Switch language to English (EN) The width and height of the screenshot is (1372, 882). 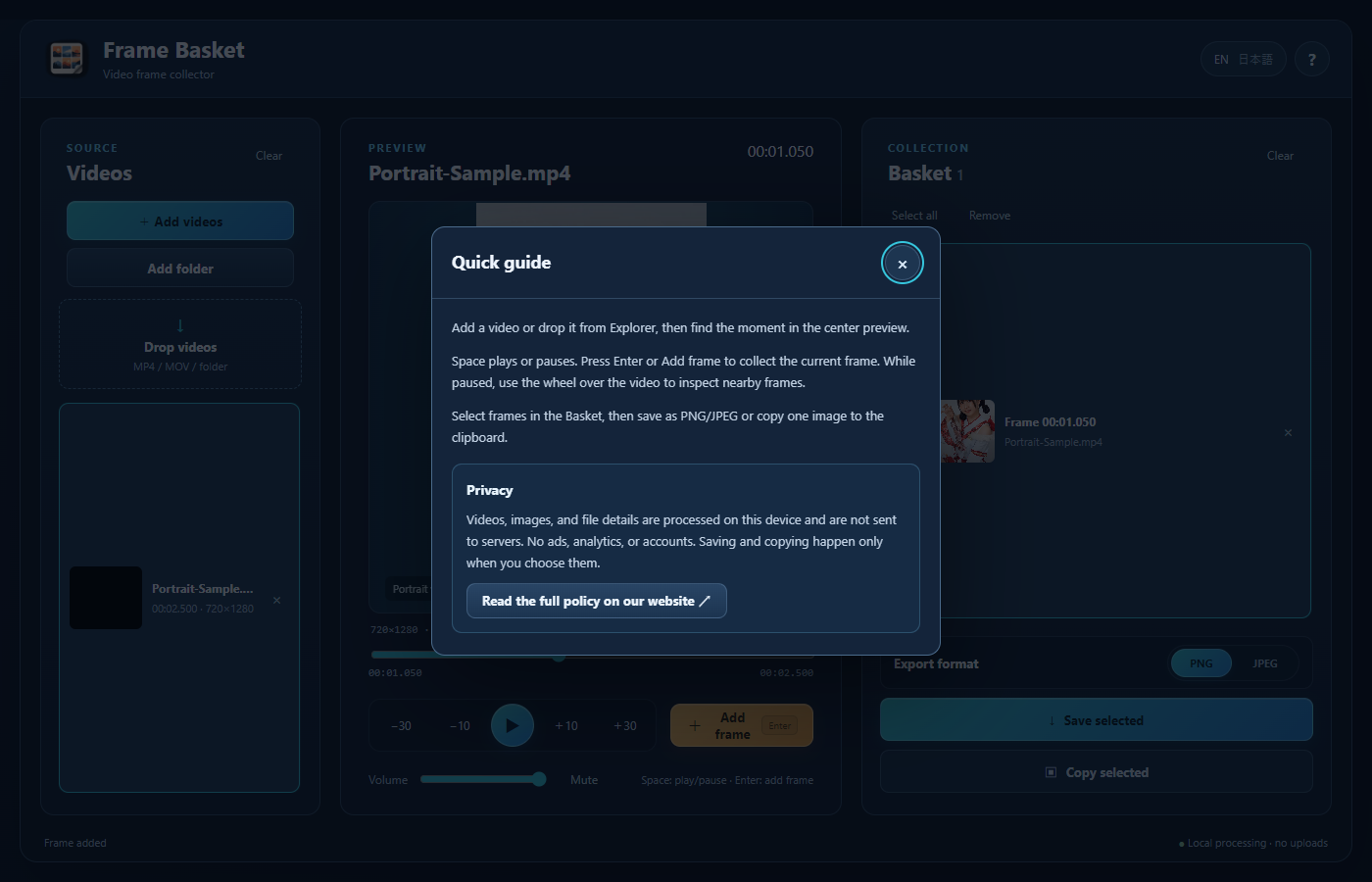[1221, 60]
